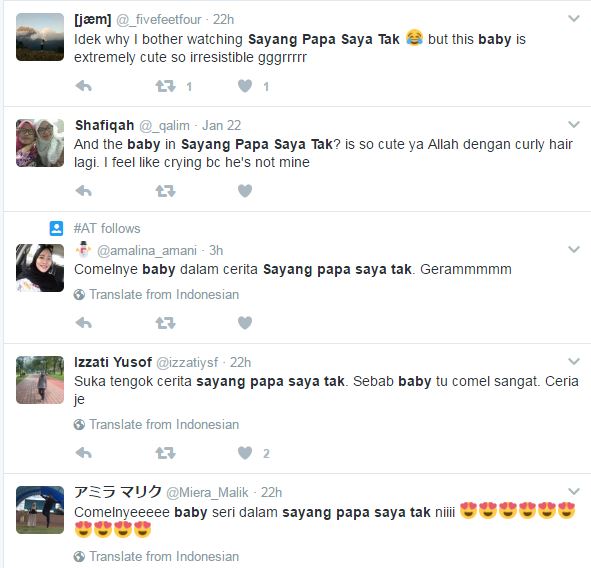Expand options menu for Shafiqah's tweet
This screenshot has width=591, height=568.
pyautogui.click(x=574, y=124)
